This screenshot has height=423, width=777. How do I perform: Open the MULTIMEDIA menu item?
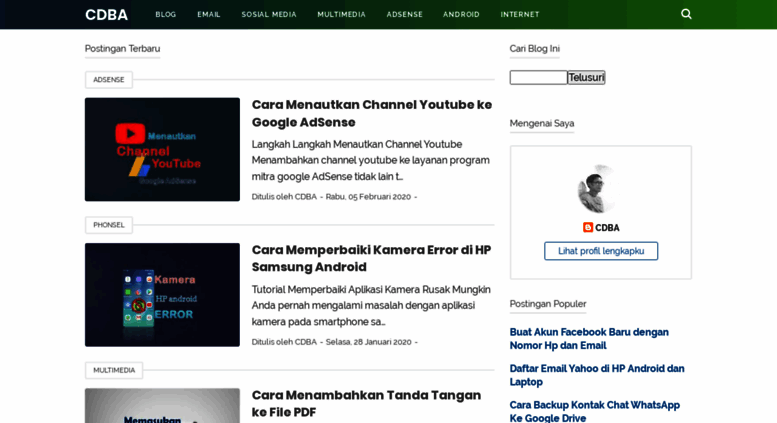point(341,14)
